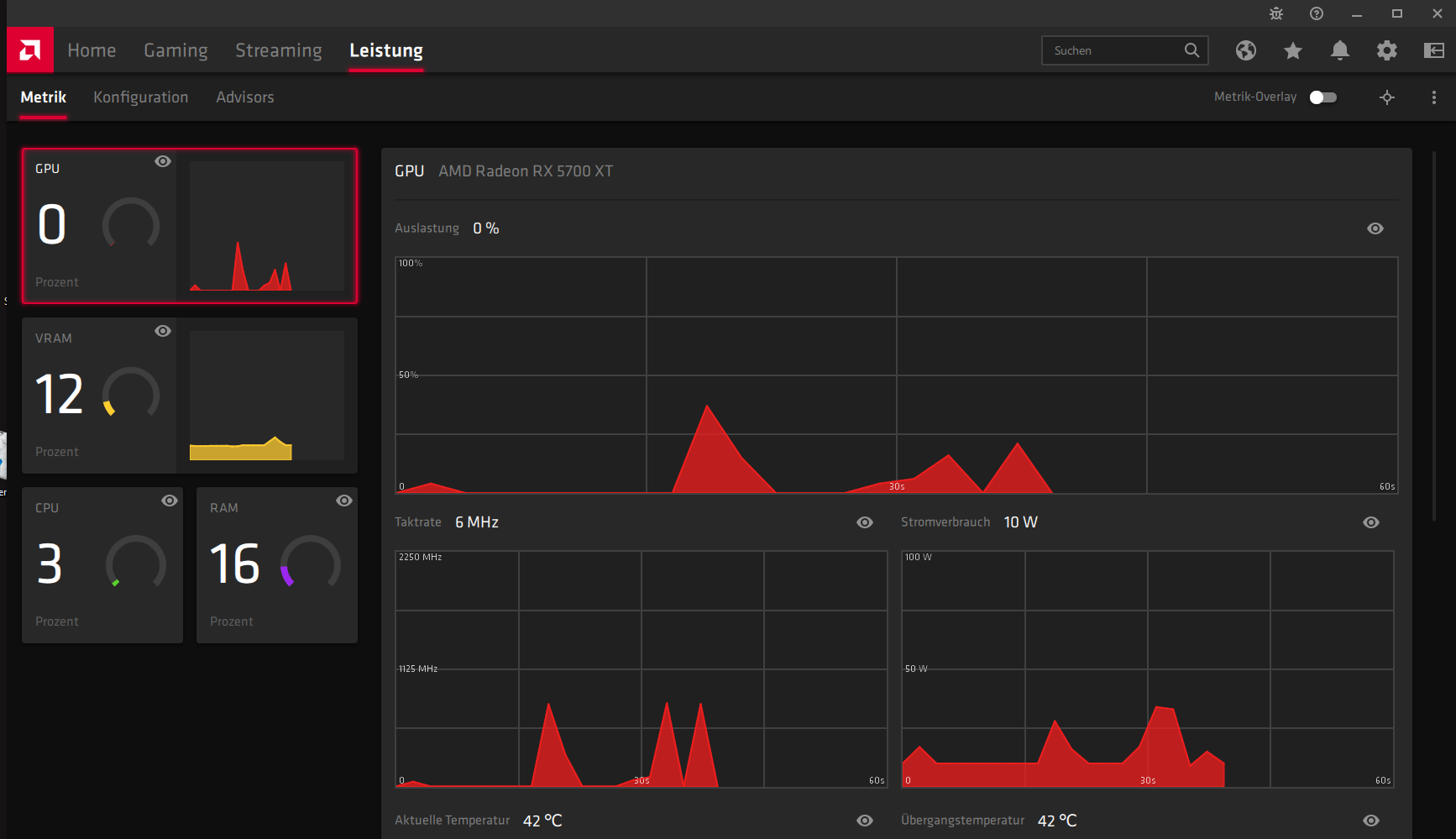1456x839 pixels.
Task: Click the Auslastung usage chart
Action: tap(897, 375)
